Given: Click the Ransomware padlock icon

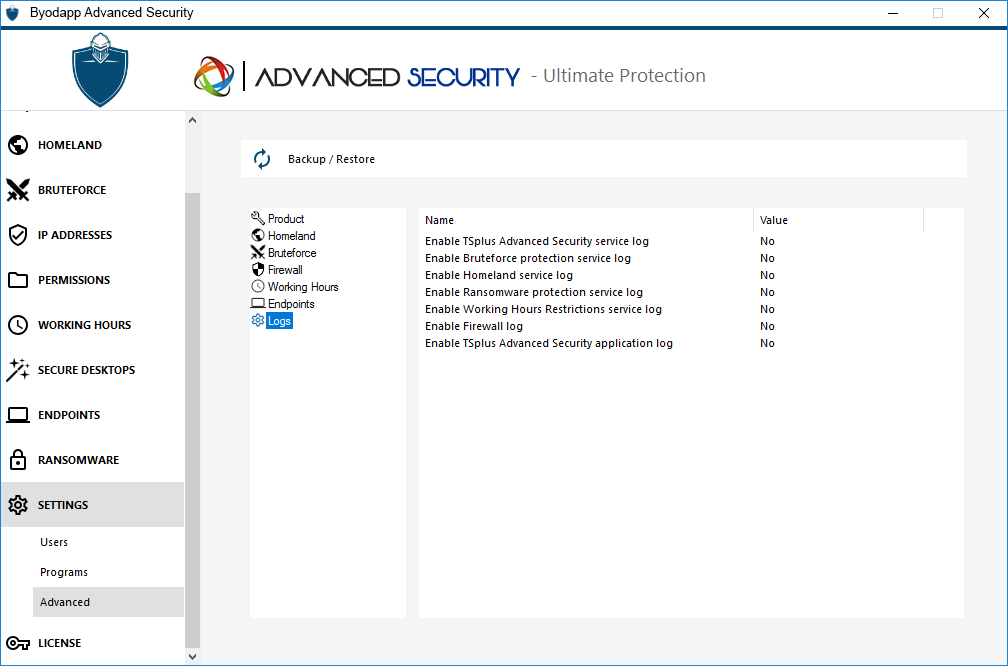Looking at the screenshot, I should (x=18, y=460).
